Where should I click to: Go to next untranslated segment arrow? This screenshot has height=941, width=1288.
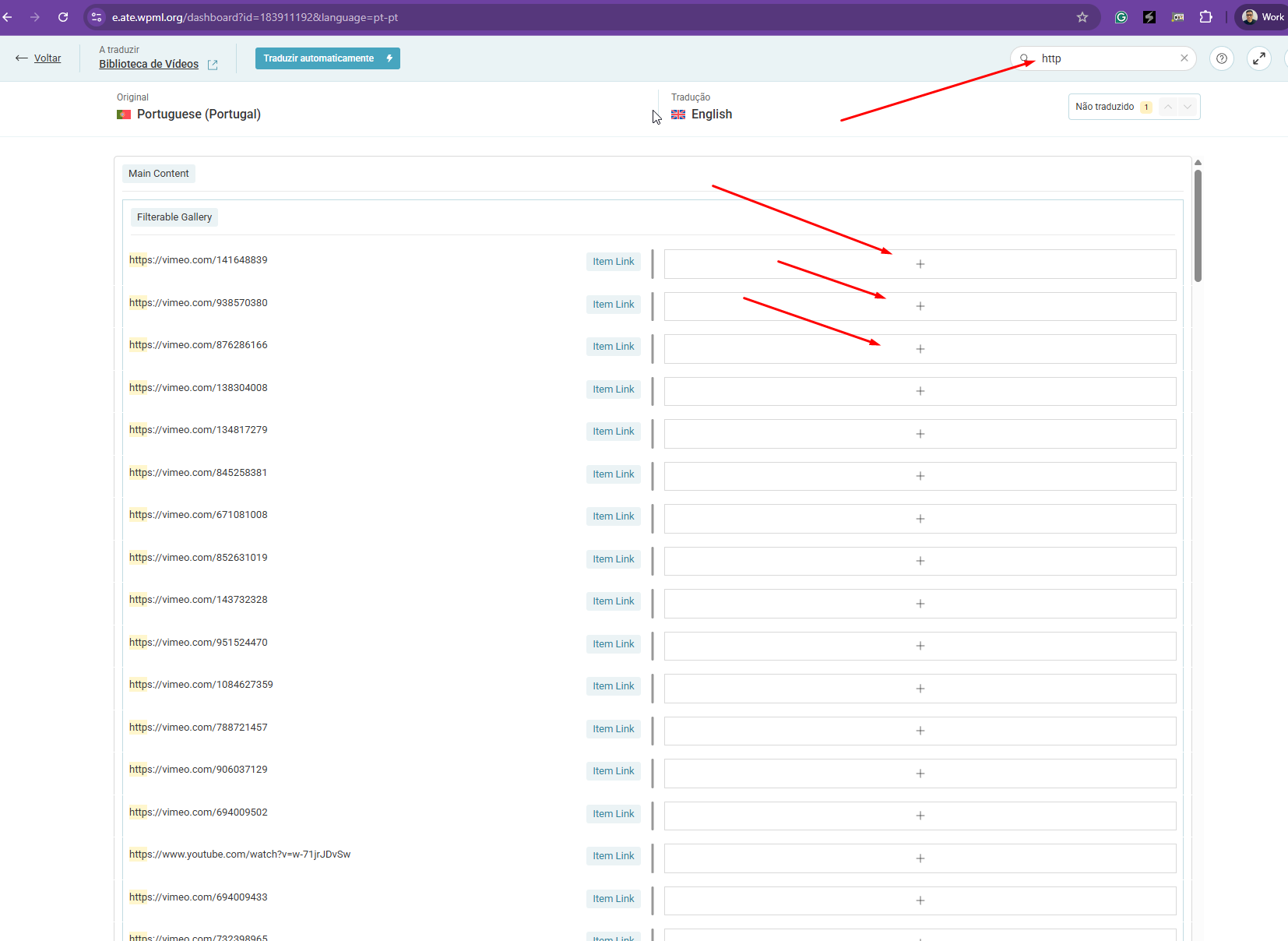pyautogui.click(x=1187, y=107)
